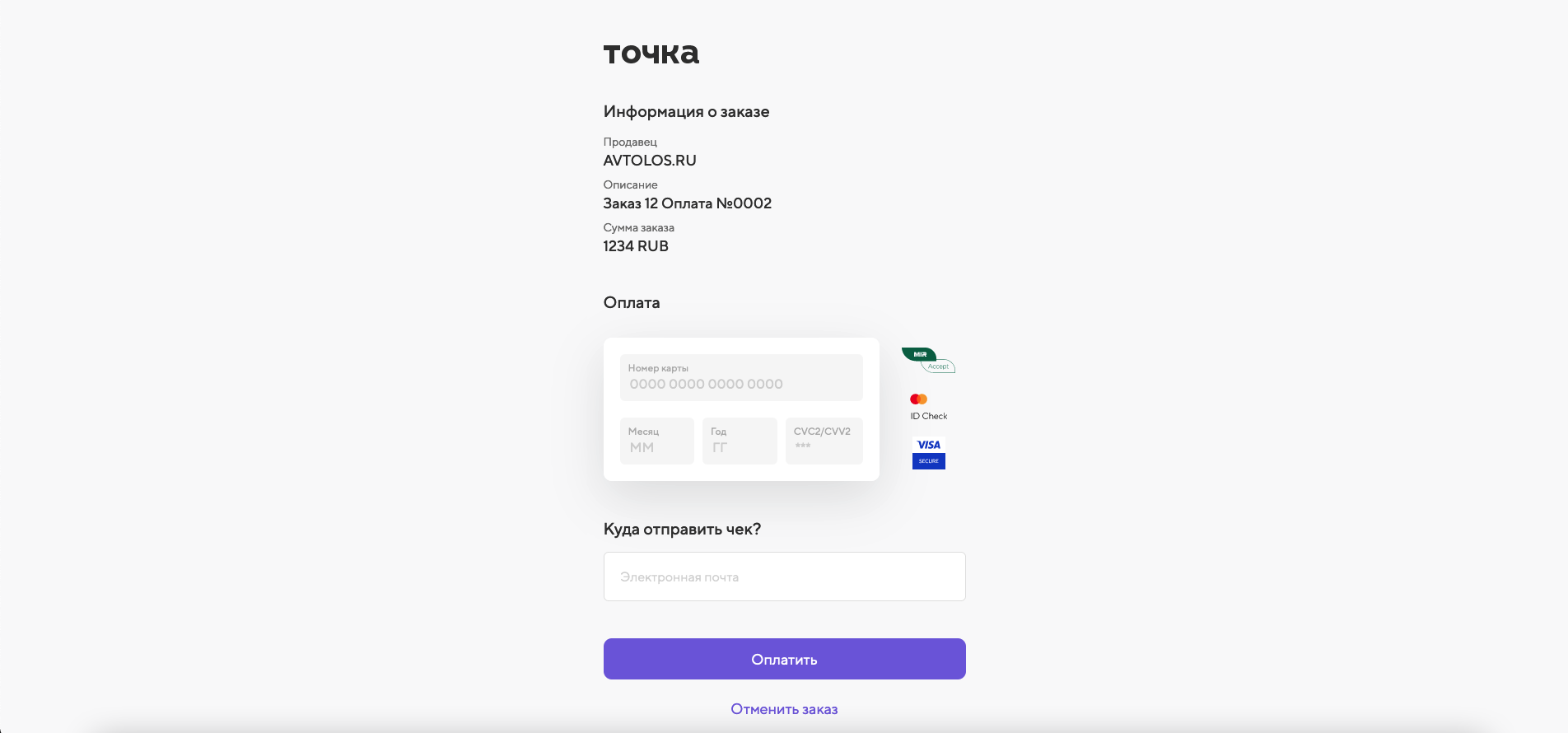
Task: Click the Сумма заказа label
Action: [638, 228]
